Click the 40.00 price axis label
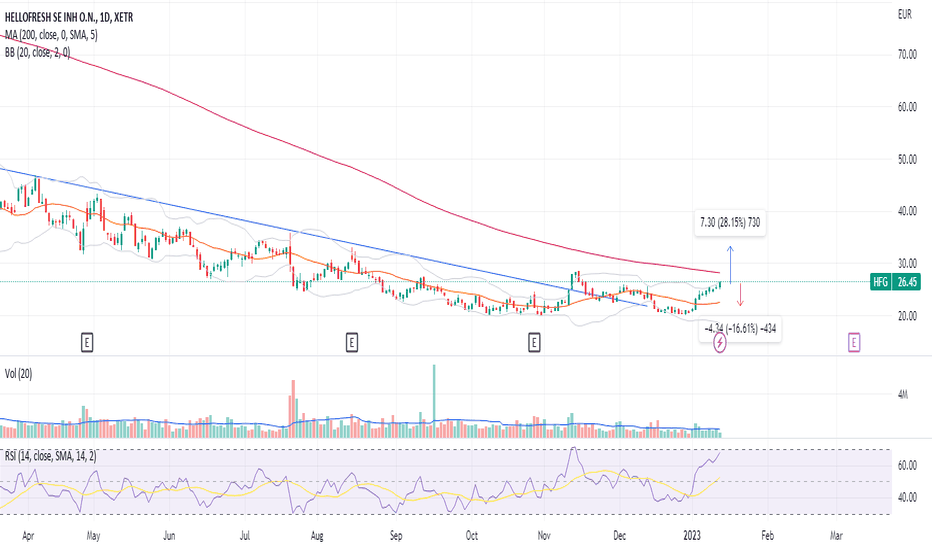This screenshot has height=550, width=932. 907,211
